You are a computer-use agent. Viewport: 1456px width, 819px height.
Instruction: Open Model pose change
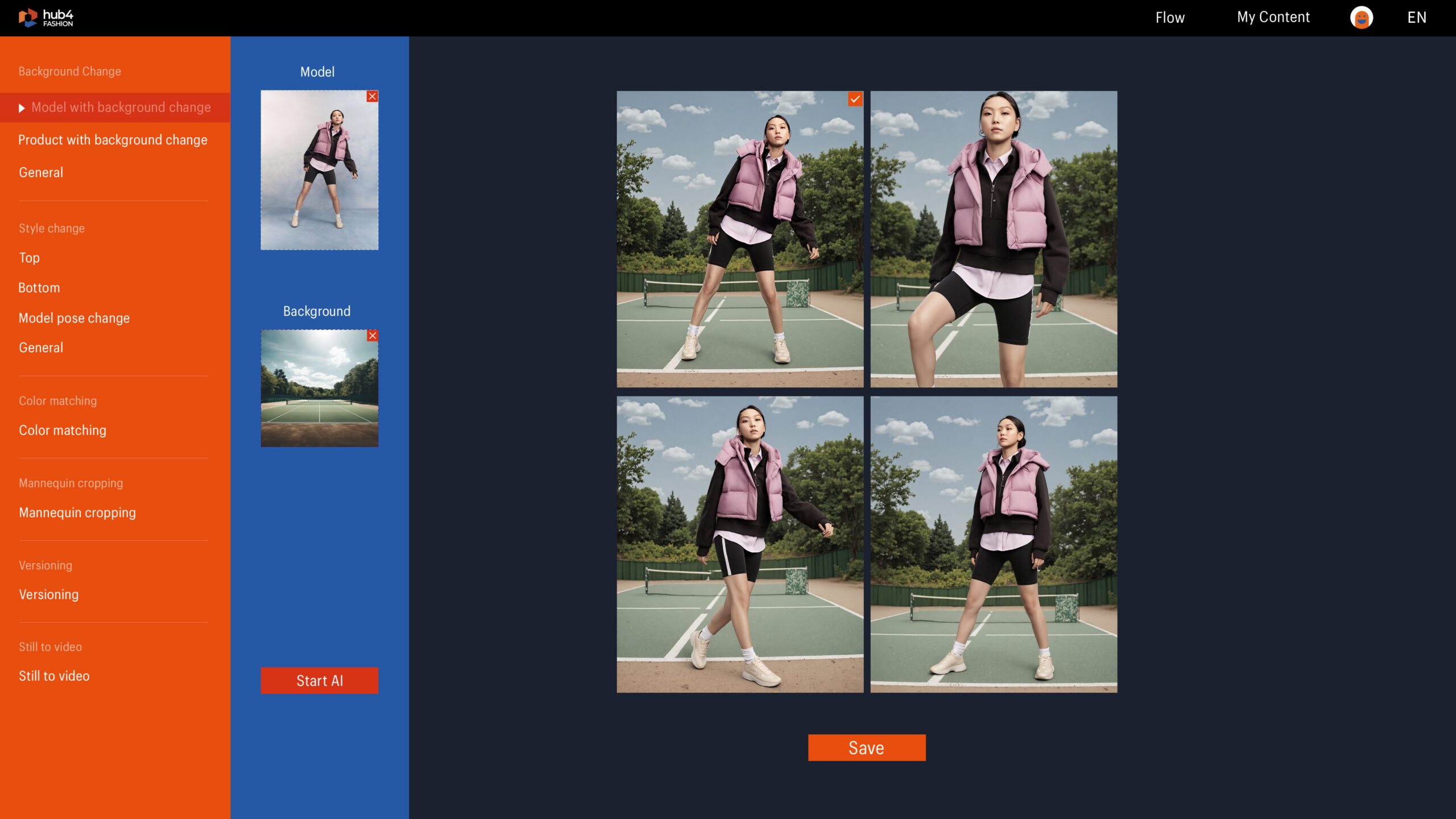pyautogui.click(x=74, y=318)
